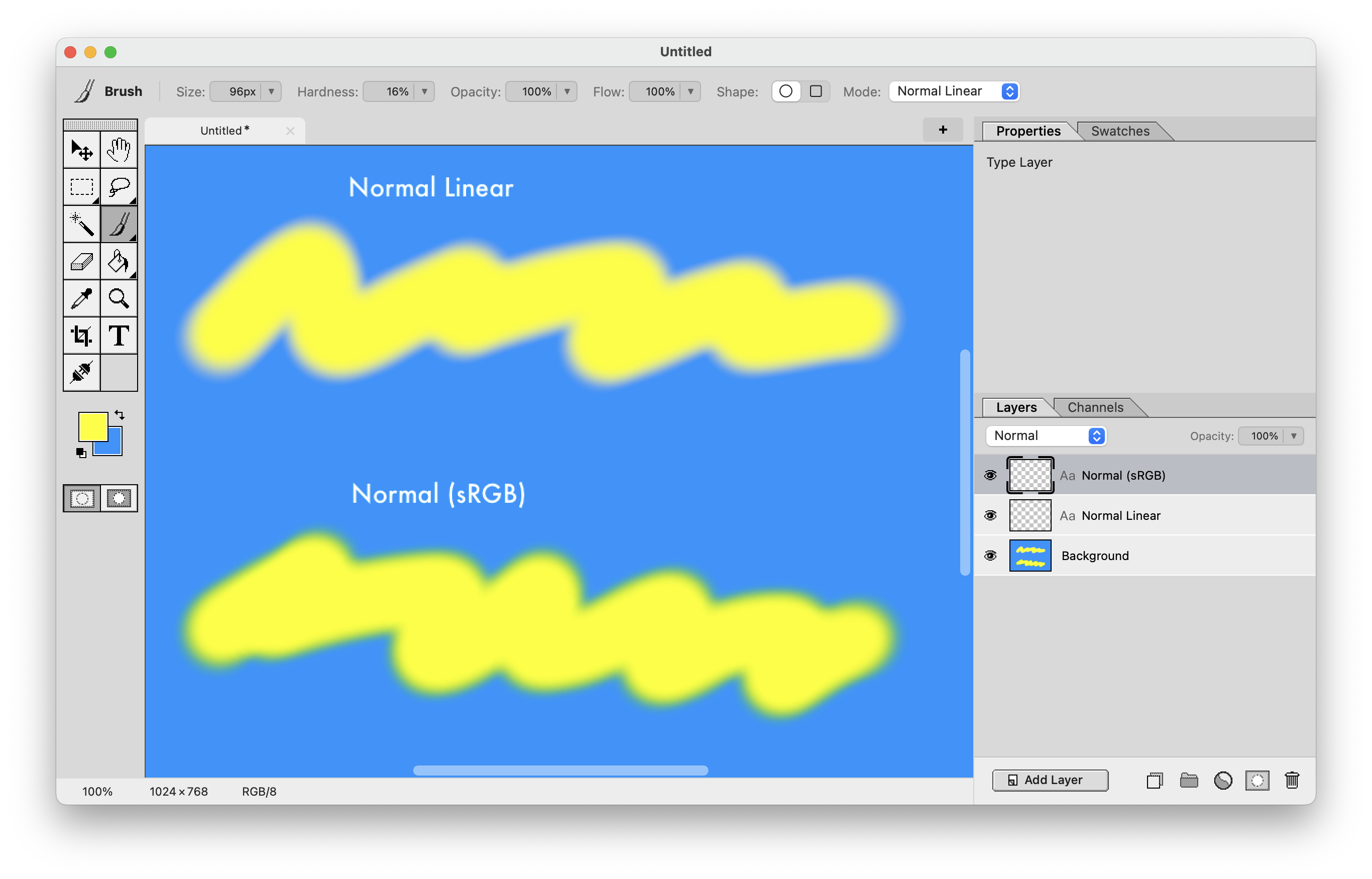
Task: Select the tool below the Crop tool
Action: (x=82, y=373)
